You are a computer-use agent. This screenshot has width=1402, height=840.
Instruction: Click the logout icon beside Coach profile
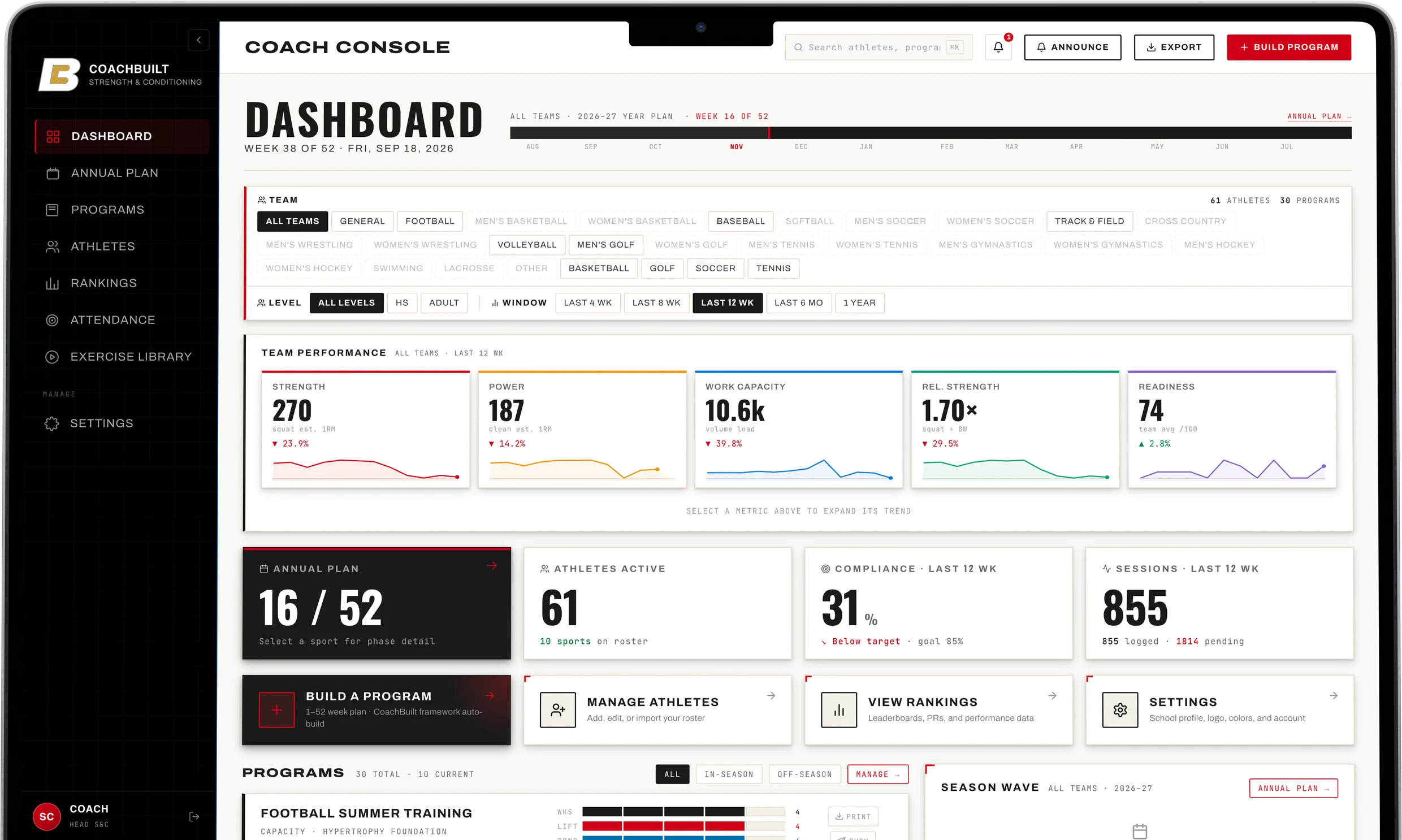pyautogui.click(x=194, y=816)
